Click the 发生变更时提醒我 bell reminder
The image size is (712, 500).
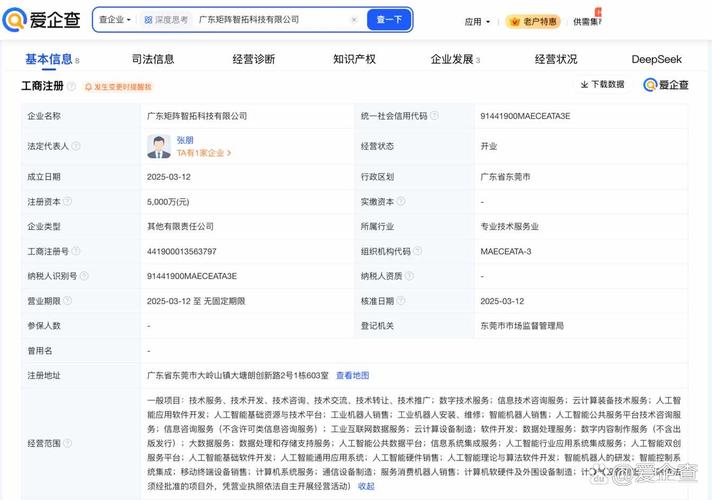pyautogui.click(x=118, y=87)
